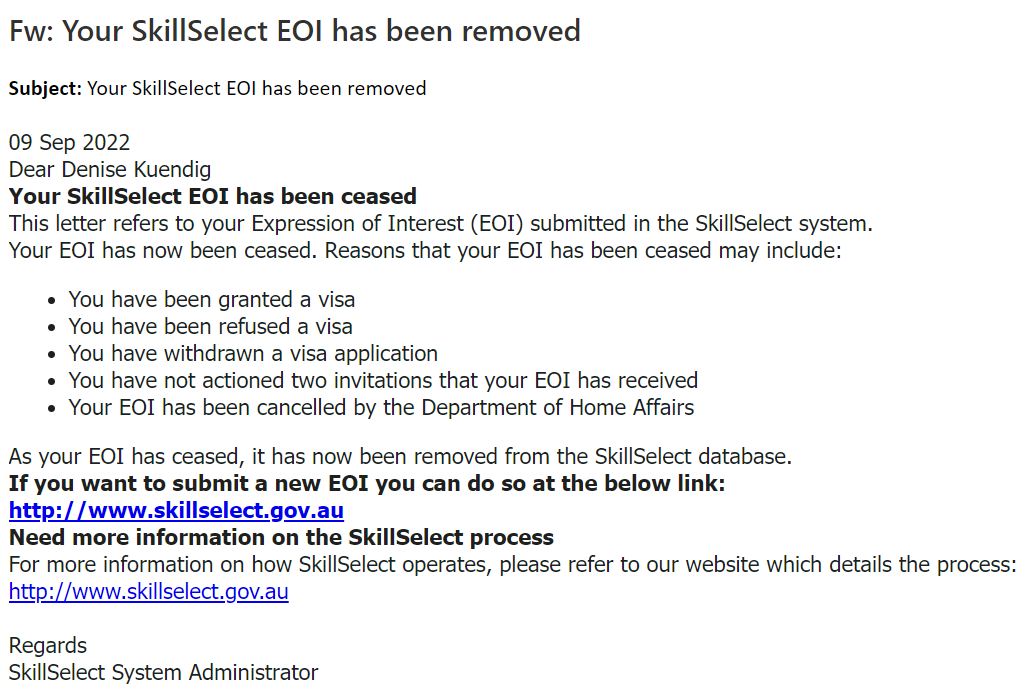Open the non-bold skillselect.gov.au link at bottom
1030x688 pixels.
[x=148, y=591]
